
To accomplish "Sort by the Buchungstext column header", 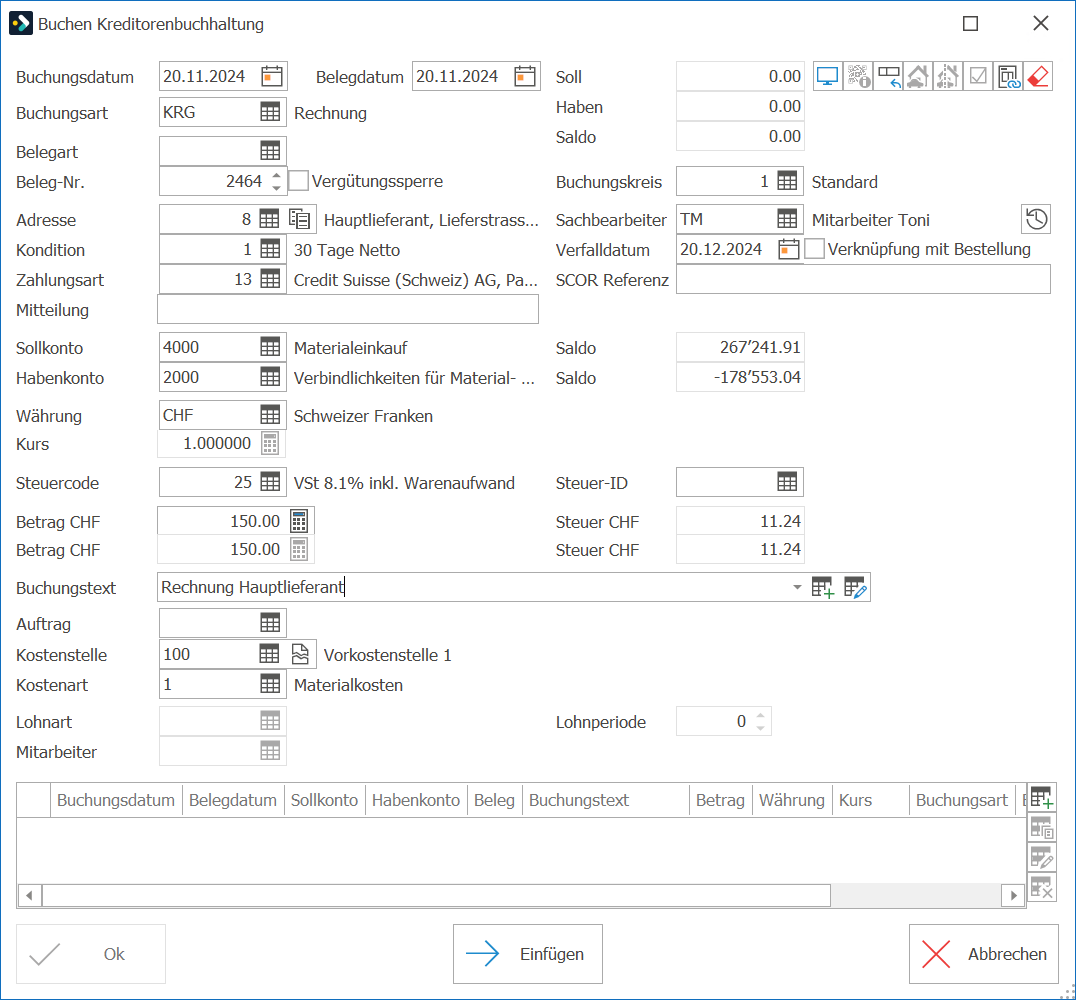I will tap(578, 800).
